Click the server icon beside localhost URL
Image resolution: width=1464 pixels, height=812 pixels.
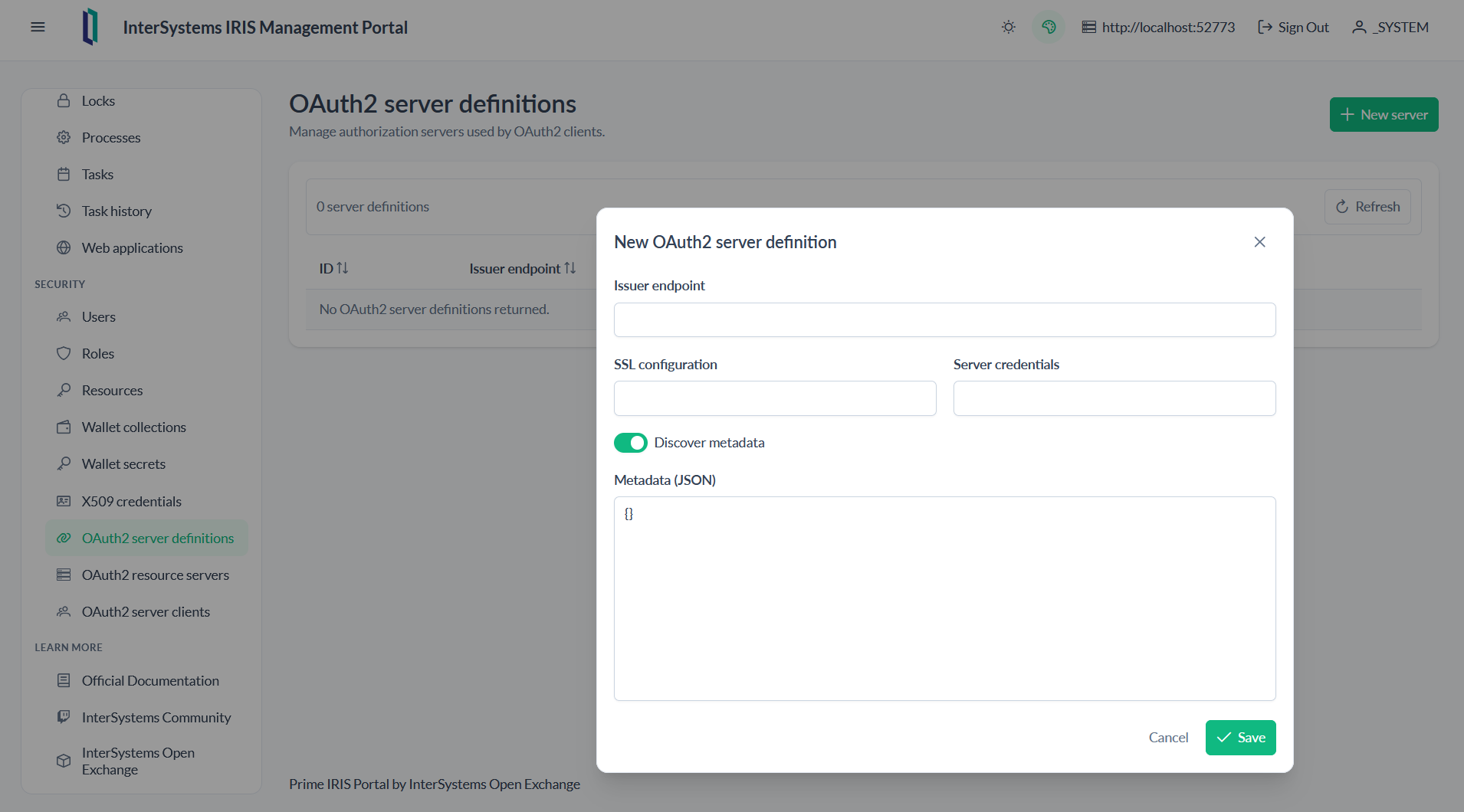pyautogui.click(x=1088, y=28)
